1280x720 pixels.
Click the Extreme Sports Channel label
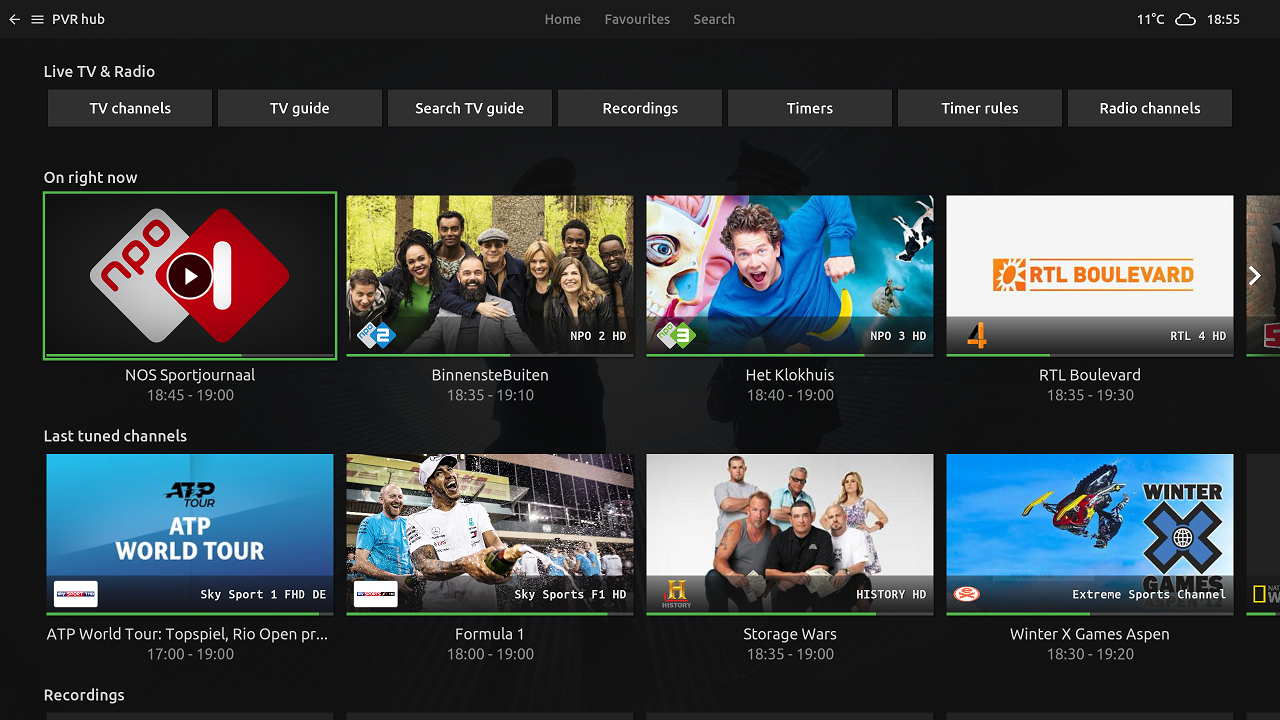tap(1149, 594)
